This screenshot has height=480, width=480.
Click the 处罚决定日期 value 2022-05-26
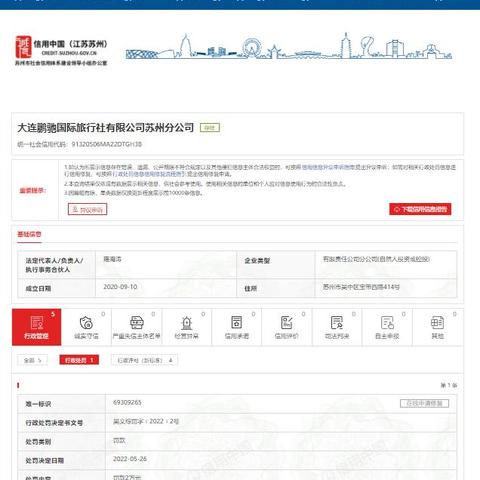[130, 459]
